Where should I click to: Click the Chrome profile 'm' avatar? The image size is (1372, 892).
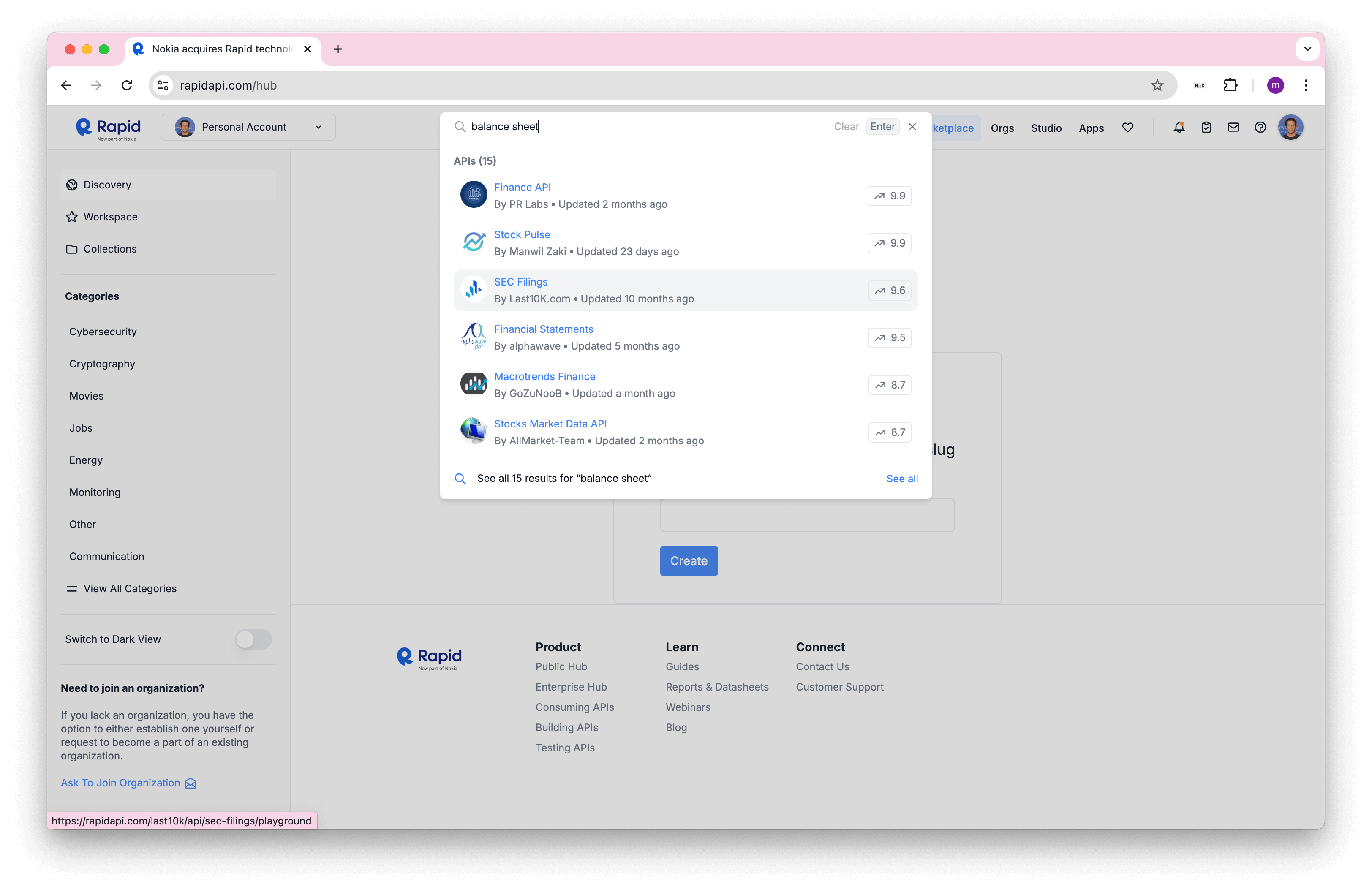tap(1275, 85)
